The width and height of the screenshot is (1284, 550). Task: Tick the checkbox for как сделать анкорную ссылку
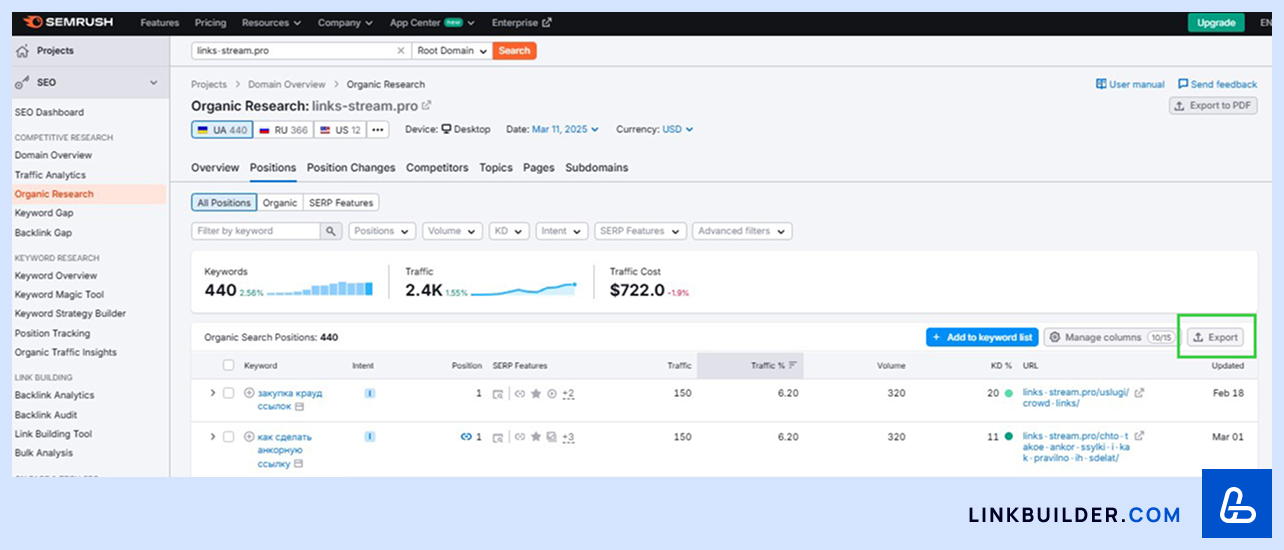click(228, 437)
